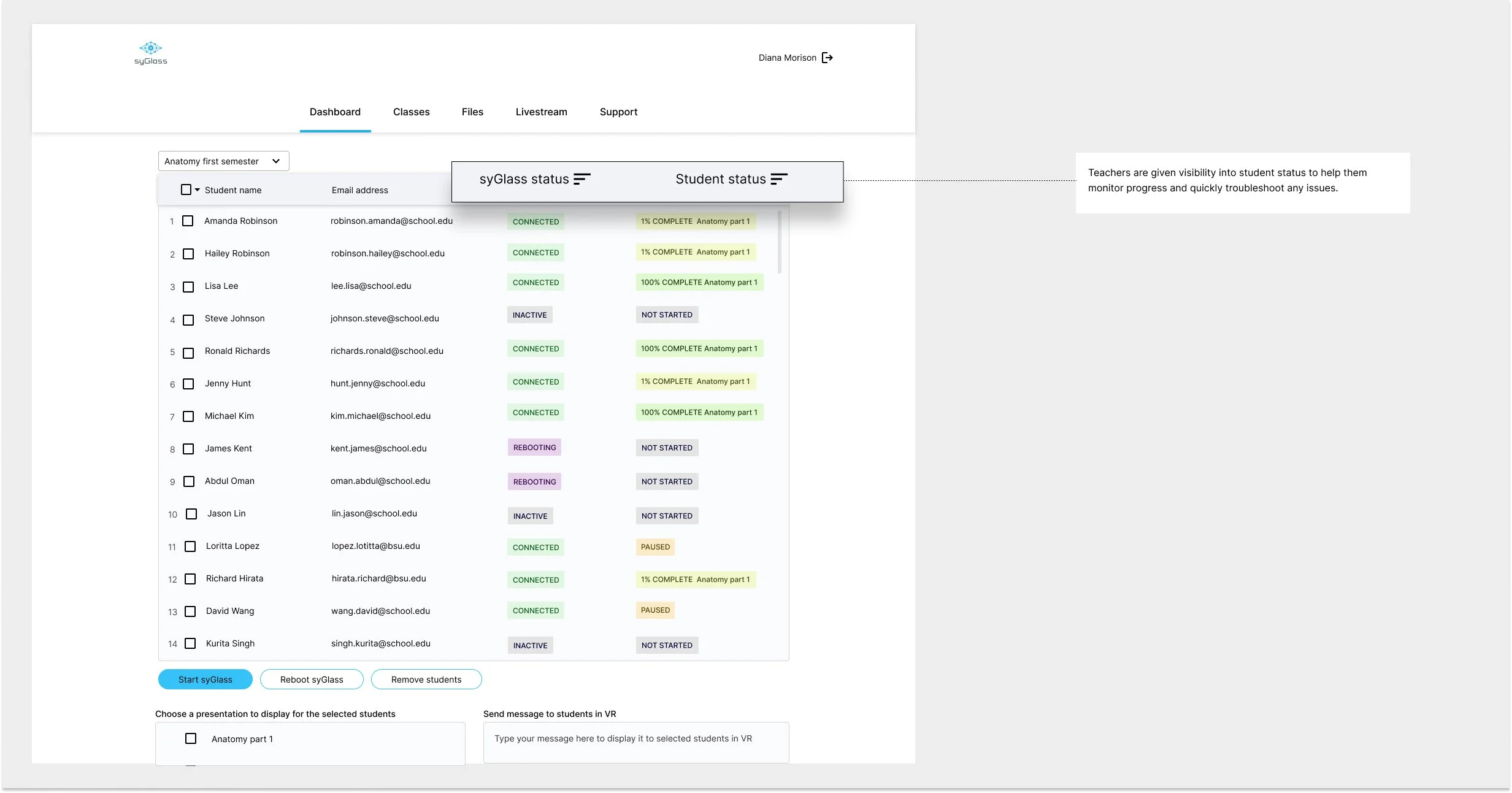
Task: Expand select-all arrow beside header checkbox
Action: click(x=198, y=190)
